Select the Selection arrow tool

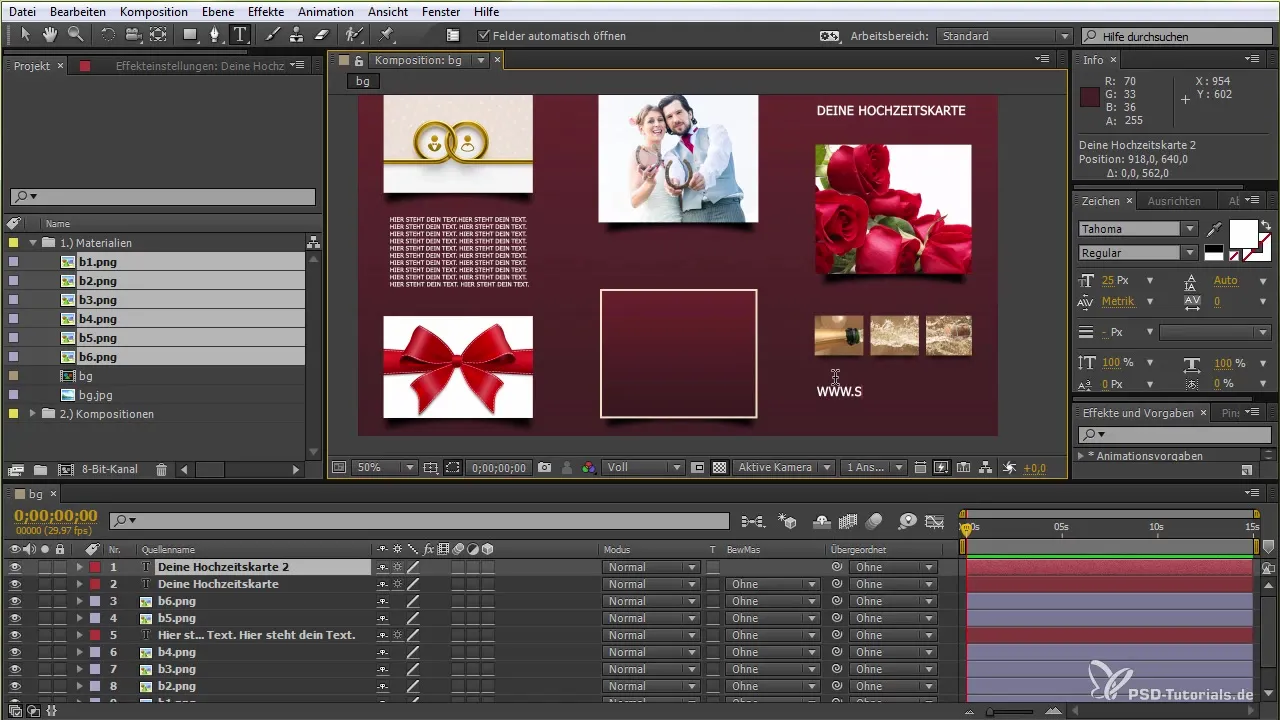pos(26,35)
